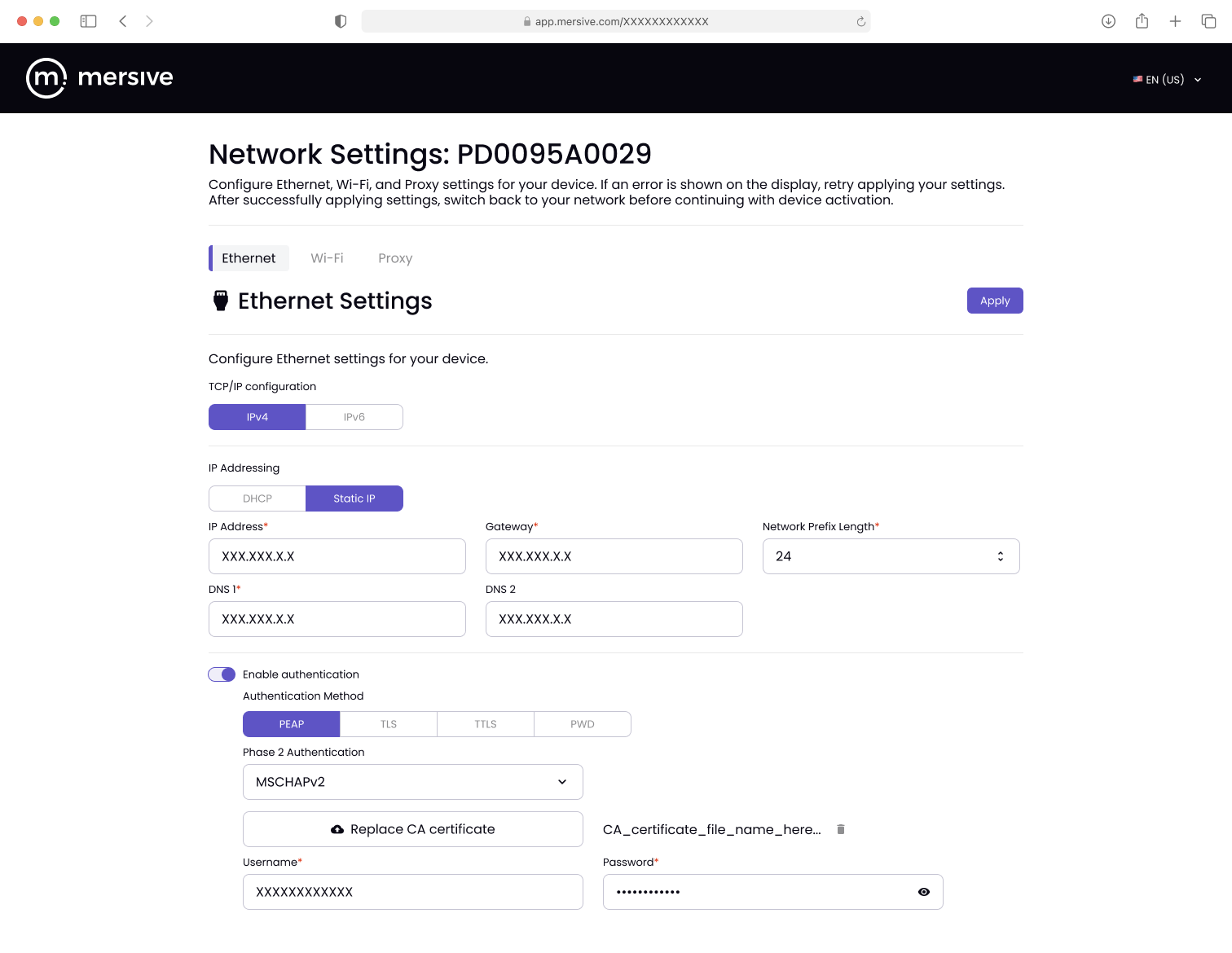Switch TCP/IP configuration to IPv6
This screenshot has width=1232, height=953.
[x=354, y=417]
